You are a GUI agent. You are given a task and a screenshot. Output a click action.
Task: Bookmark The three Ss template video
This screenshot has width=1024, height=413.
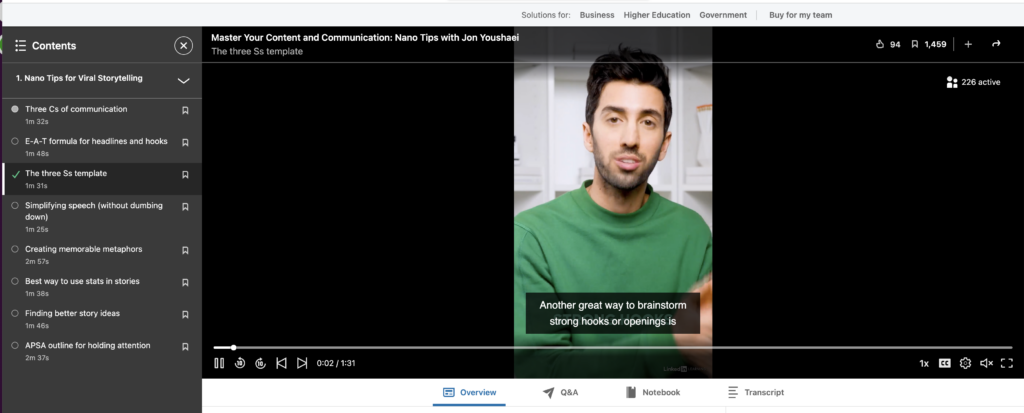pyautogui.click(x=185, y=174)
